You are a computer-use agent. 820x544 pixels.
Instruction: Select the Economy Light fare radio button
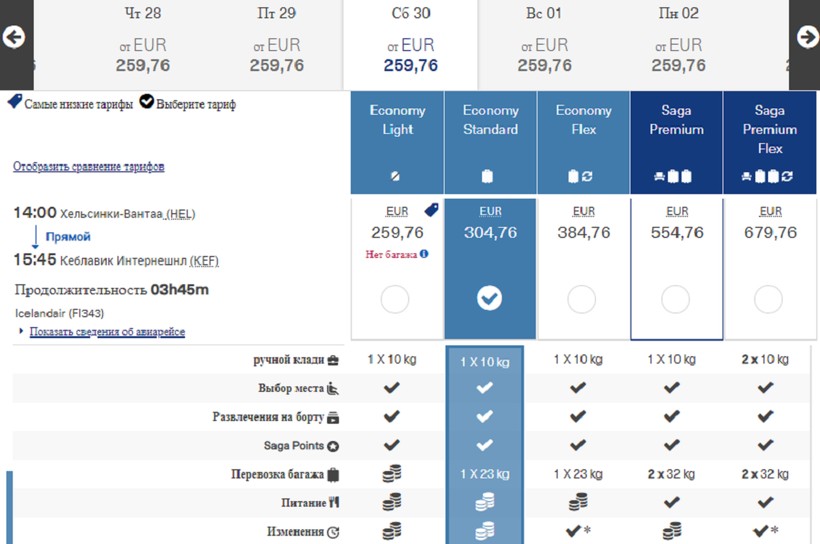(395, 298)
